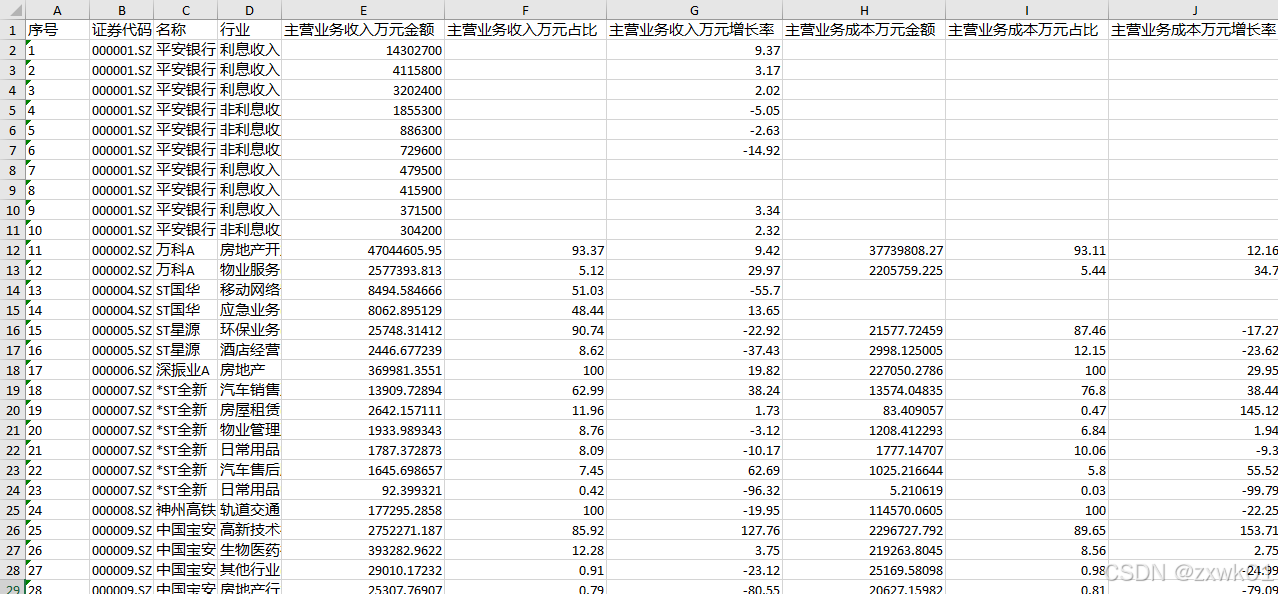Select cost cell 37739808.27
This screenshot has width=1278, height=594.
point(864,250)
